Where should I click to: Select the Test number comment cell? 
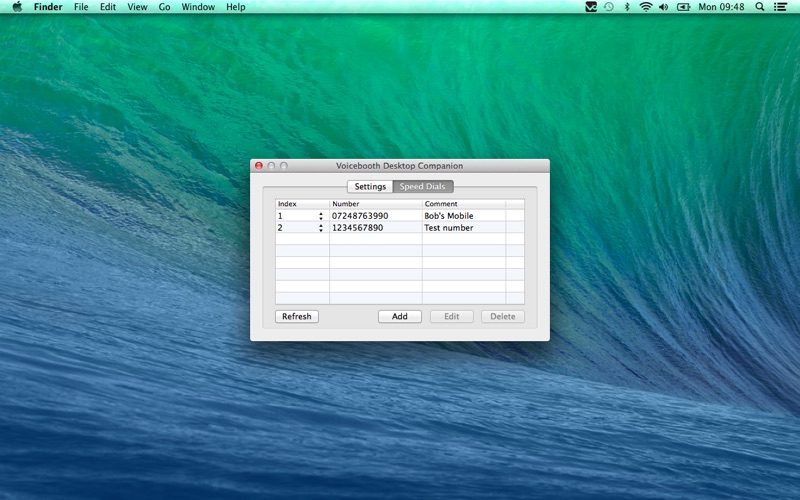(x=464, y=228)
